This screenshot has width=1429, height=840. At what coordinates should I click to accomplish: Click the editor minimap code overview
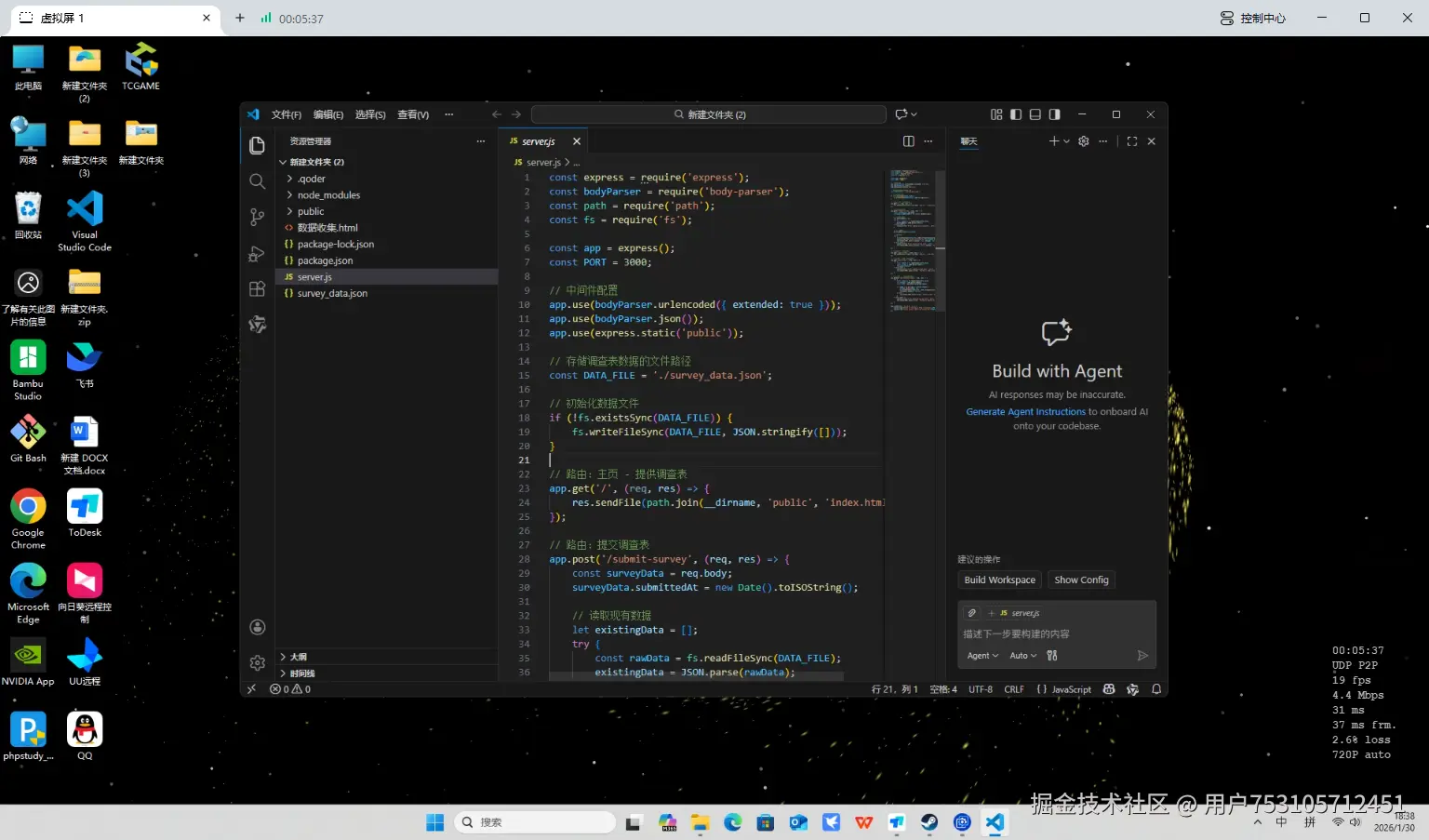coord(911,240)
